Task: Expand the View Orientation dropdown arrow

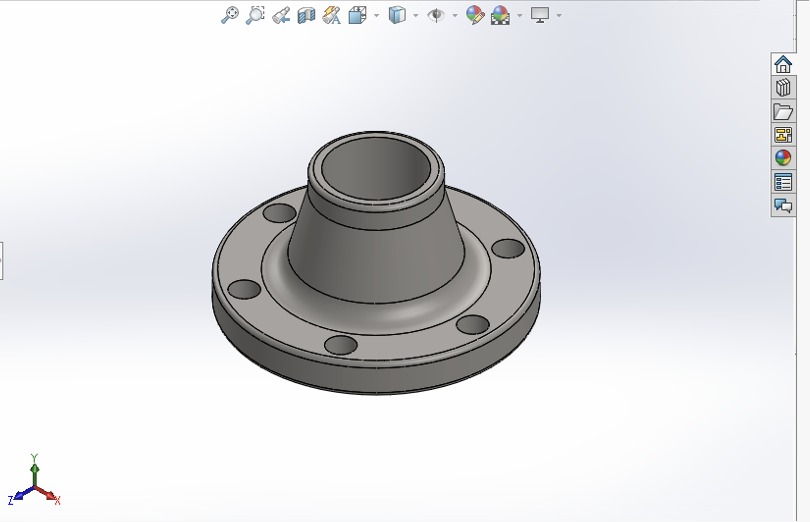Action: coord(376,16)
